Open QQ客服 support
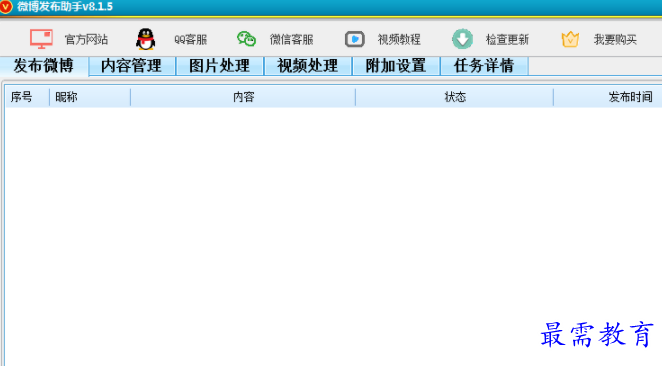 point(190,40)
